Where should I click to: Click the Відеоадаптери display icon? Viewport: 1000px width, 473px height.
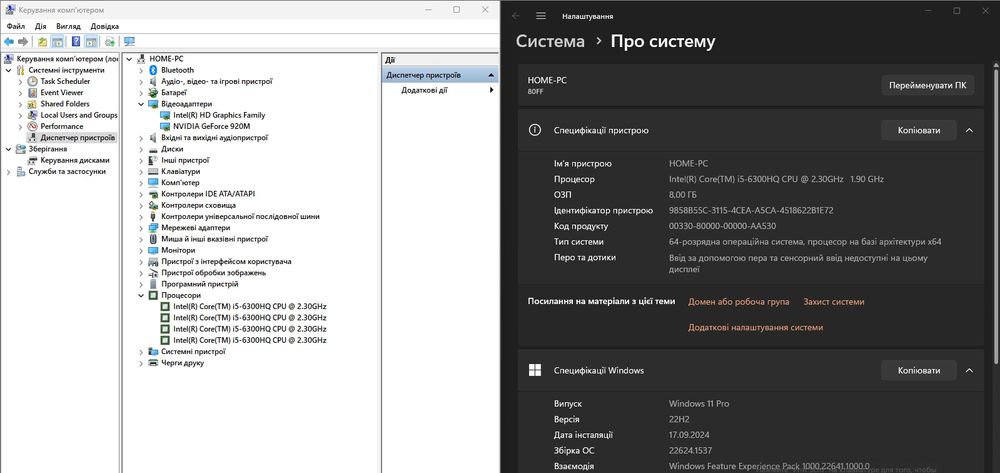click(153, 104)
